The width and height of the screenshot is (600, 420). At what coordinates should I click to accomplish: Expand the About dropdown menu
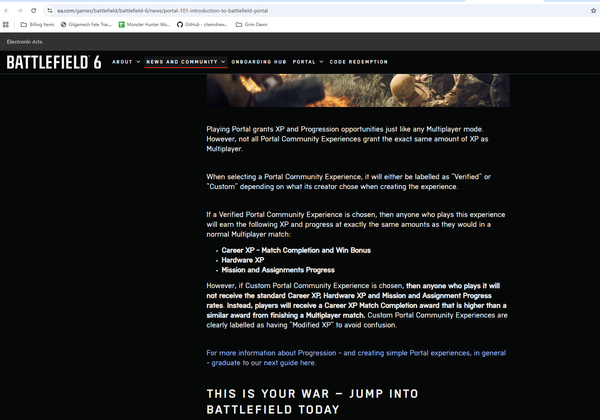coord(125,62)
